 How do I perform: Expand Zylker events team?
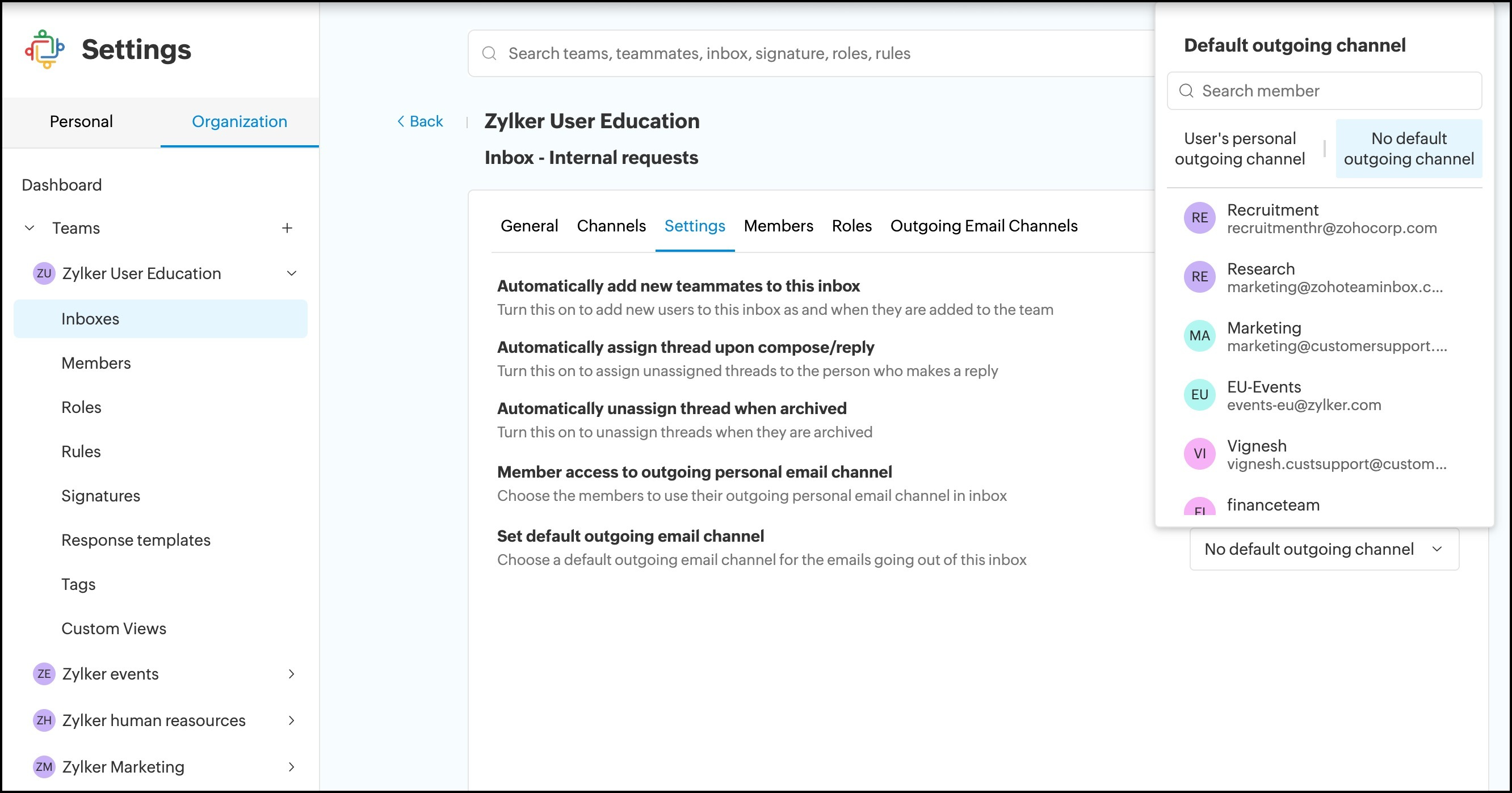[x=291, y=674]
